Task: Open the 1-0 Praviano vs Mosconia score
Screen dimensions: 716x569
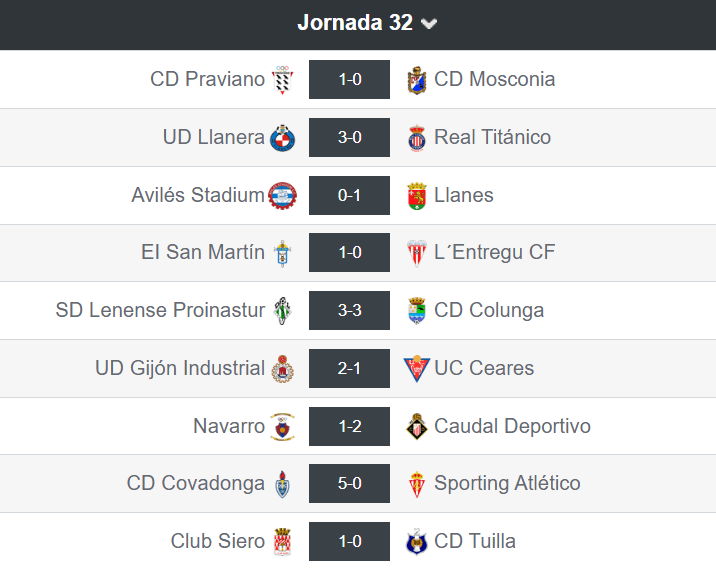Action: tap(349, 80)
